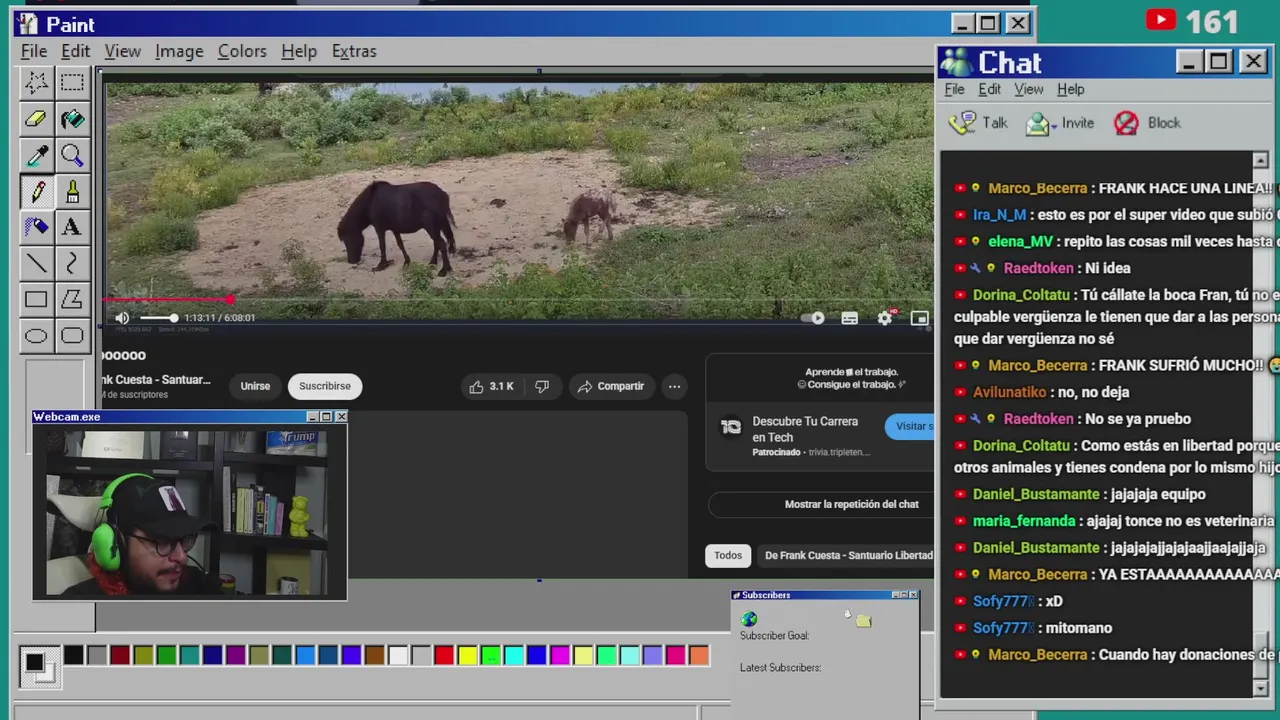Pick the orange color swatch in palette
1280x720 pixels.
pos(699,656)
